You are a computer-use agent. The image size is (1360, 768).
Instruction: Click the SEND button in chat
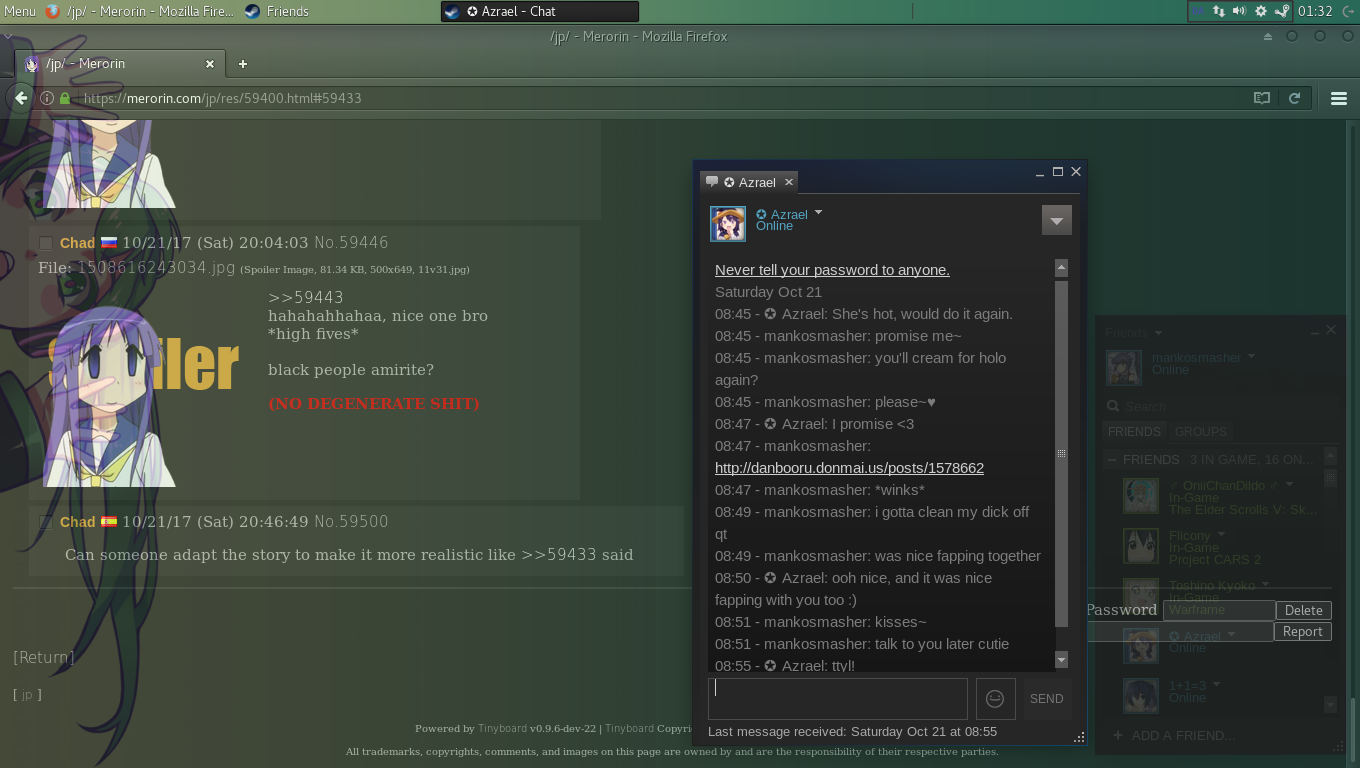pos(1047,699)
